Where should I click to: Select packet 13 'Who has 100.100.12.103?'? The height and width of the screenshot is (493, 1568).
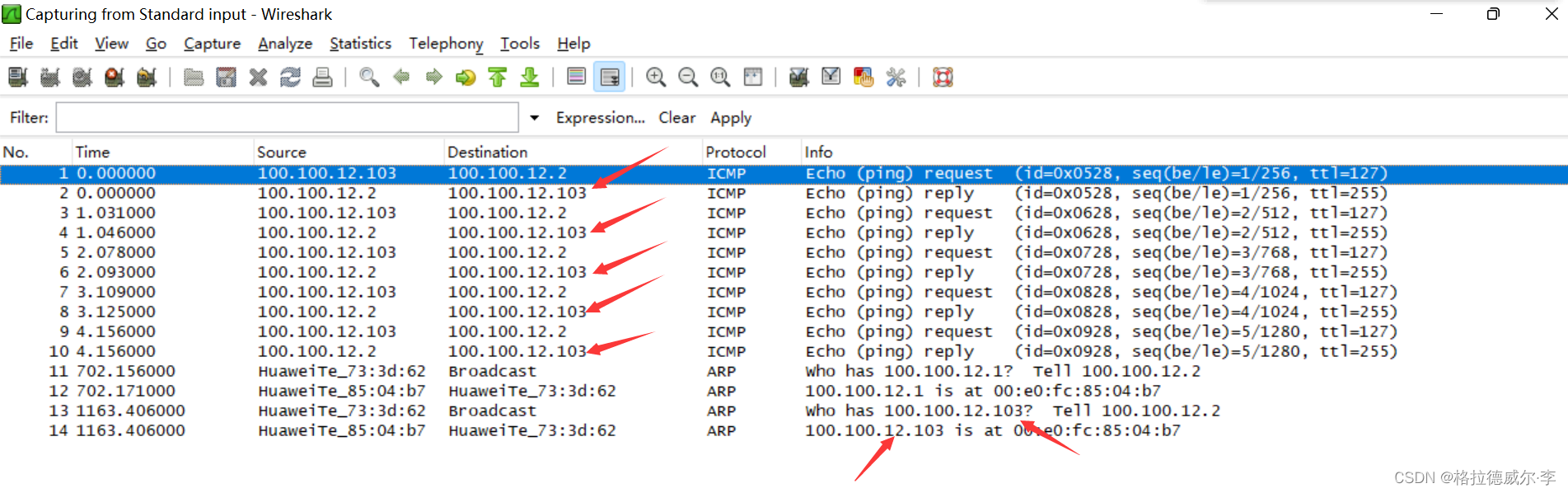click(x=784, y=411)
